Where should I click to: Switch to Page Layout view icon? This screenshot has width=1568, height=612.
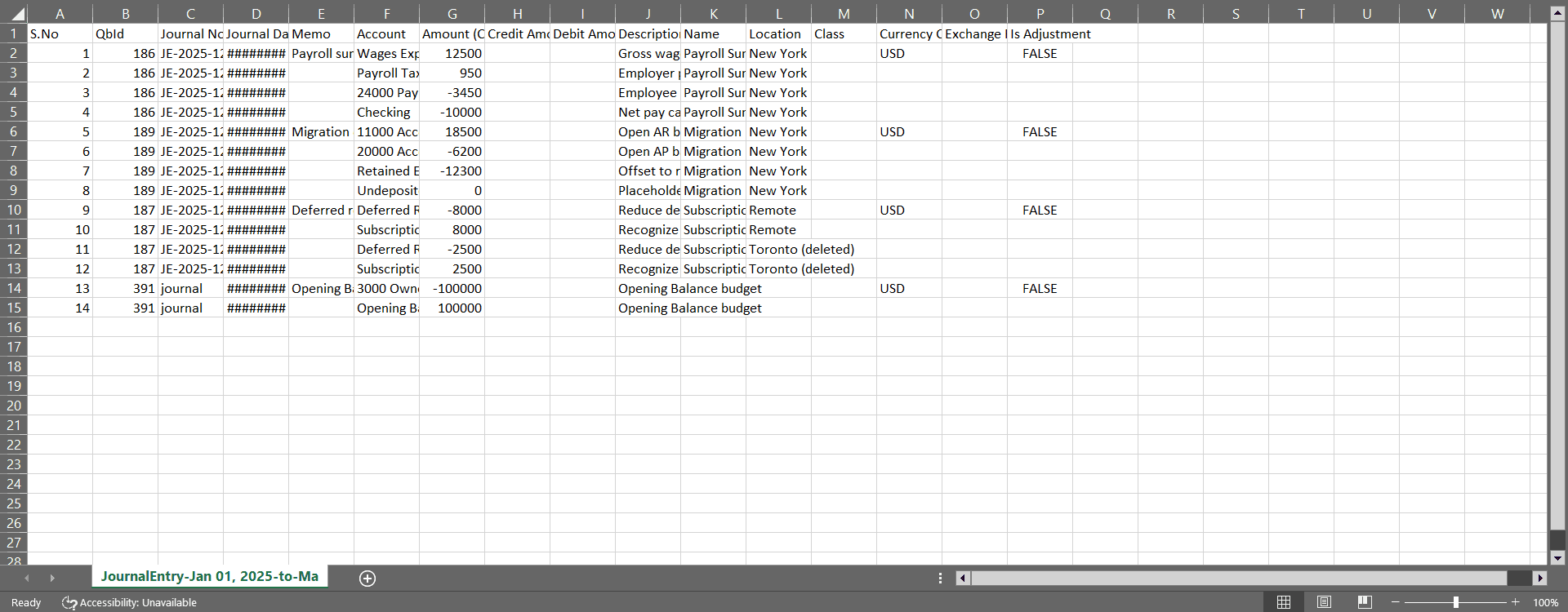(x=1324, y=602)
